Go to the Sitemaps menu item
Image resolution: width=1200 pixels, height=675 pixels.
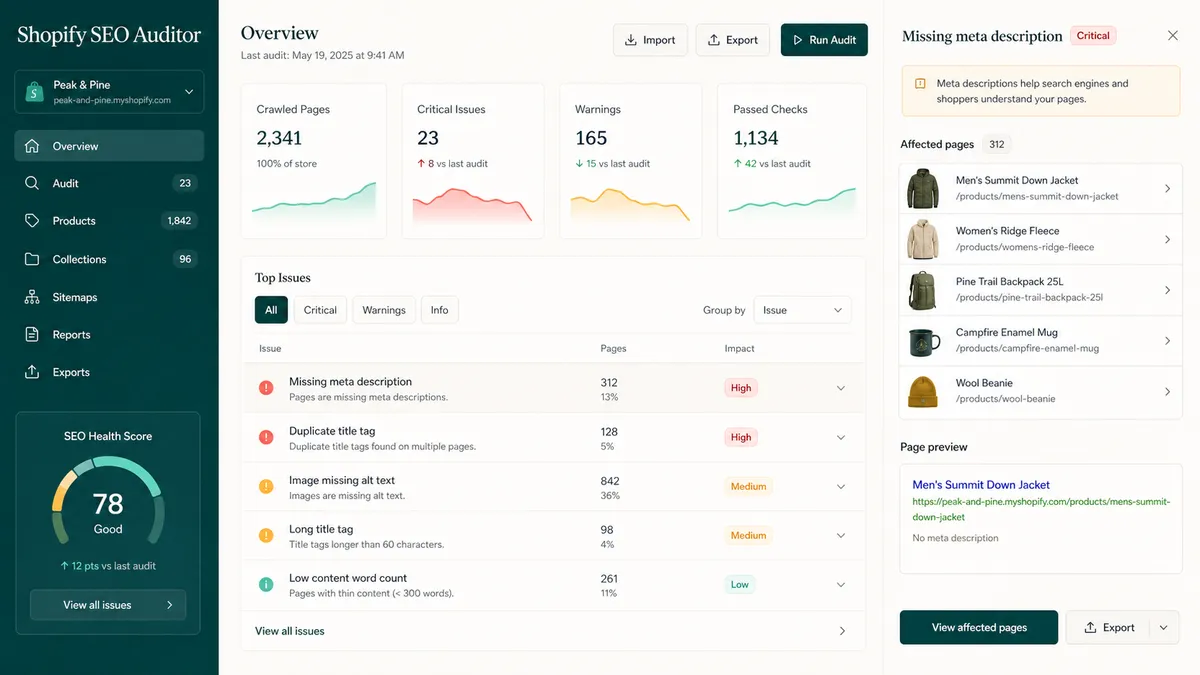click(x=109, y=297)
